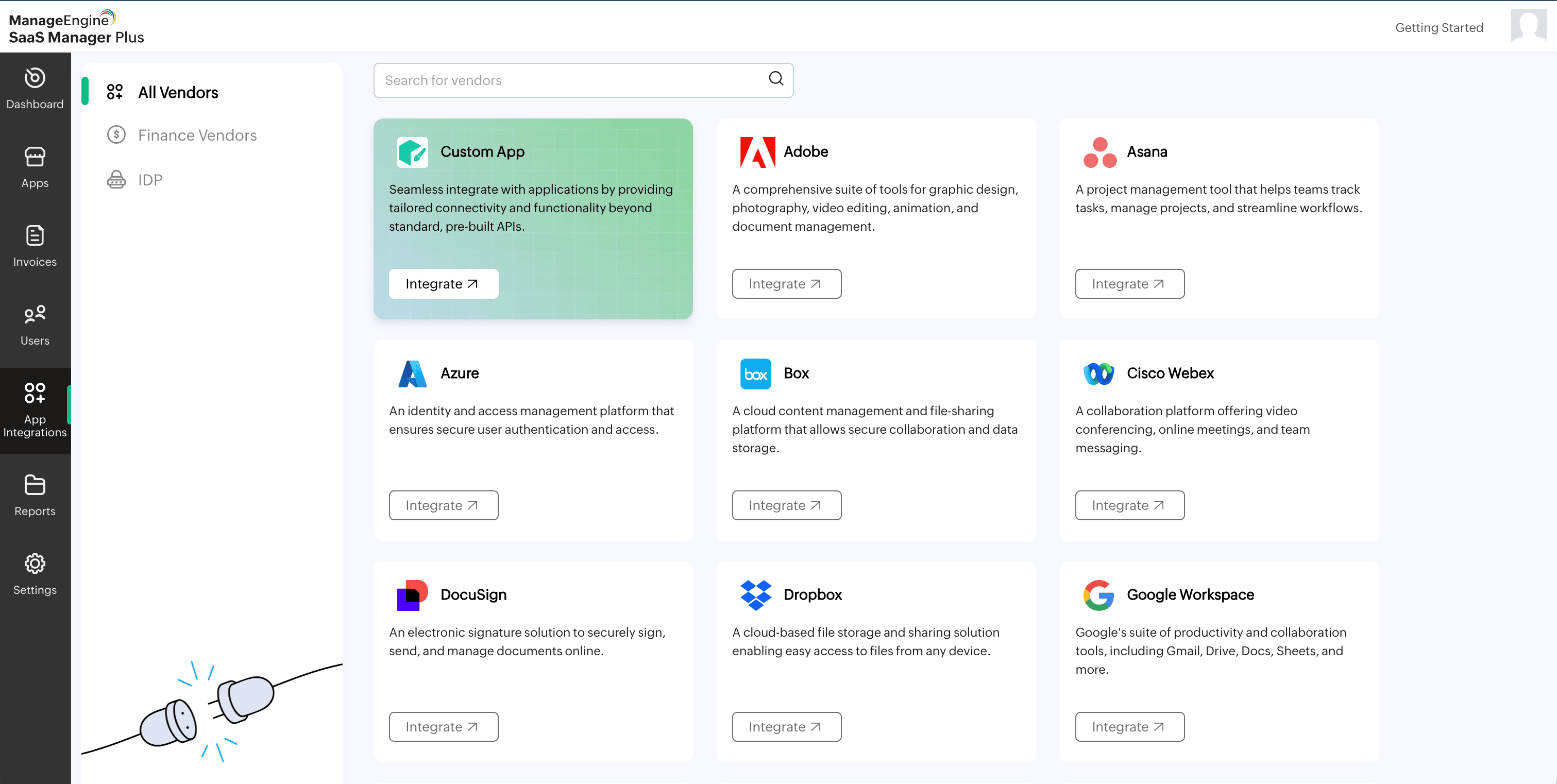Open the Invoices sidebar item
The image size is (1557, 784).
35,246
